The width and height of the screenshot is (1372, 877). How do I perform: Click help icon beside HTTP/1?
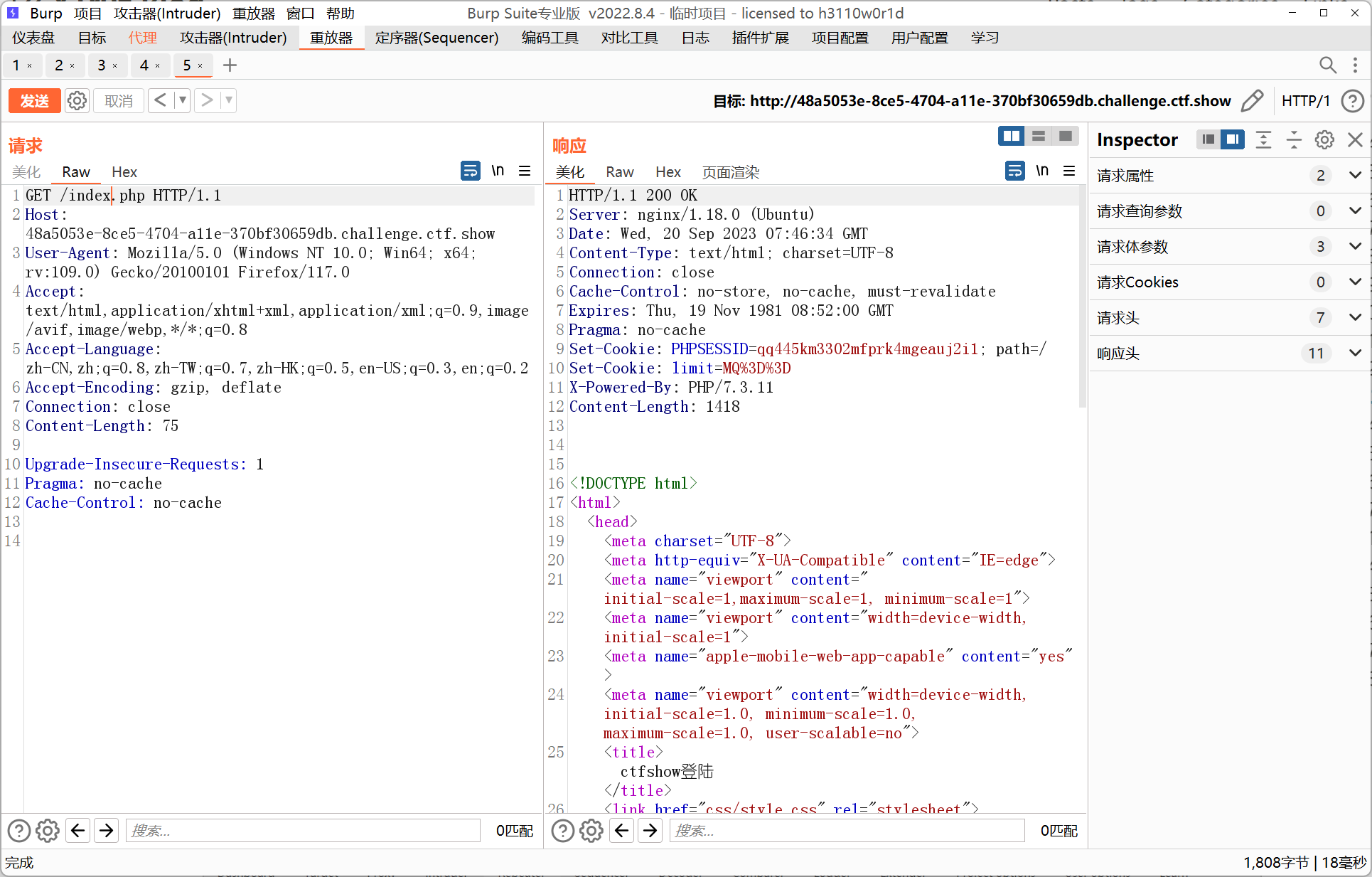pyautogui.click(x=1352, y=100)
